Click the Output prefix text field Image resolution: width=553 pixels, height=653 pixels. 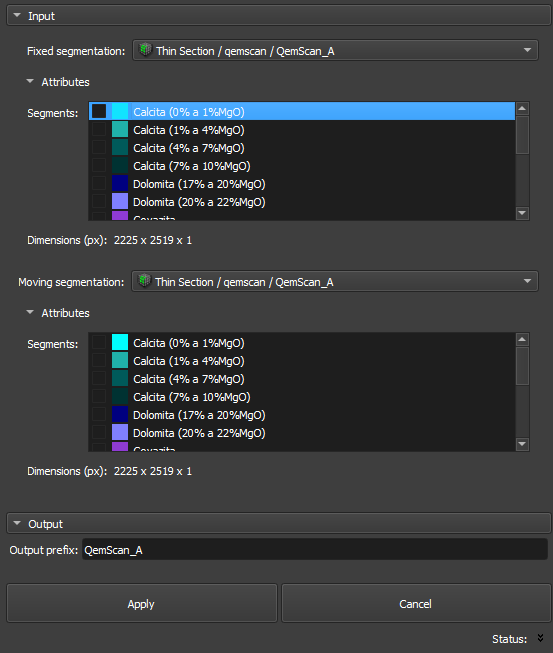pyautogui.click(x=314, y=550)
